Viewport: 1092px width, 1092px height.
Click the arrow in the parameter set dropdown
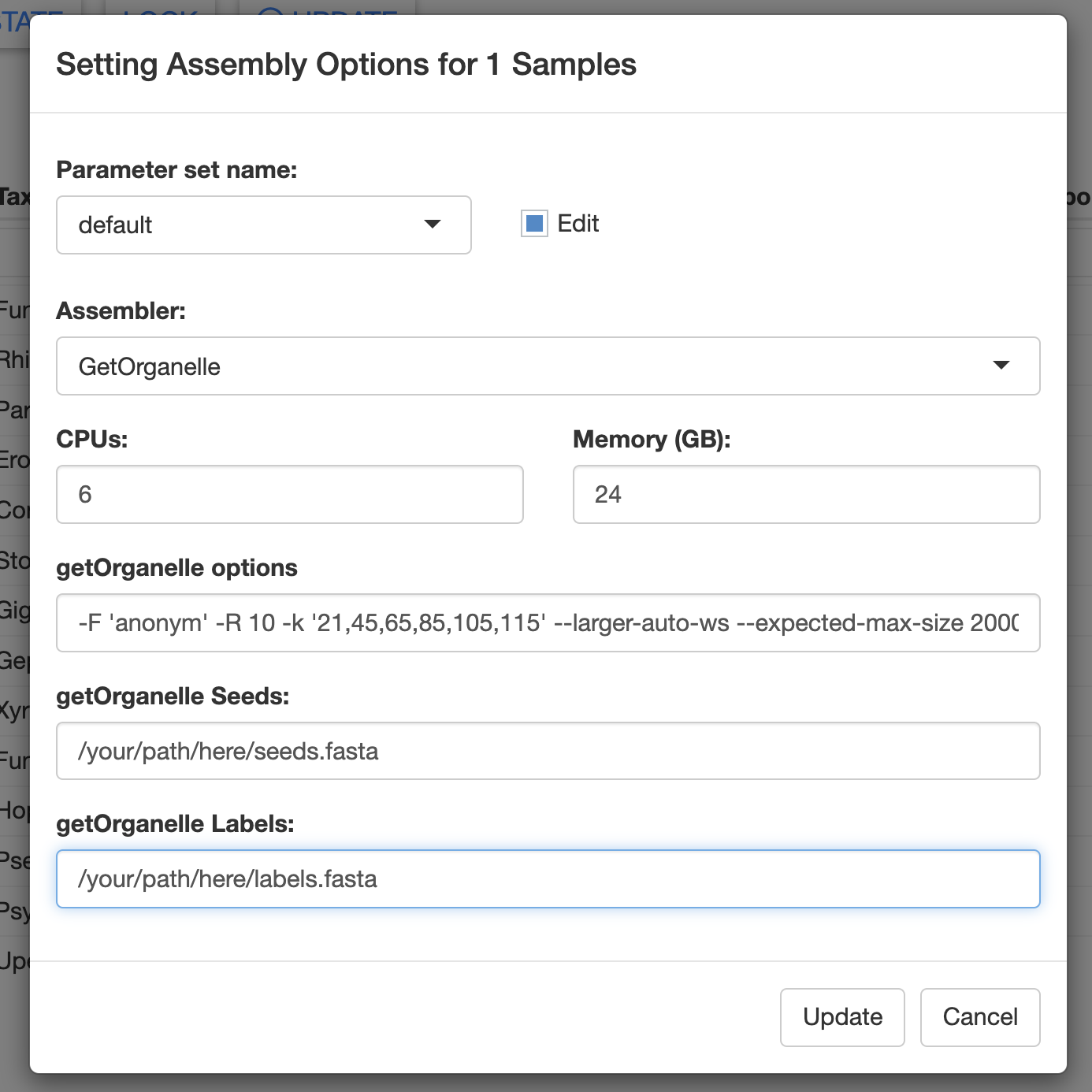(433, 225)
